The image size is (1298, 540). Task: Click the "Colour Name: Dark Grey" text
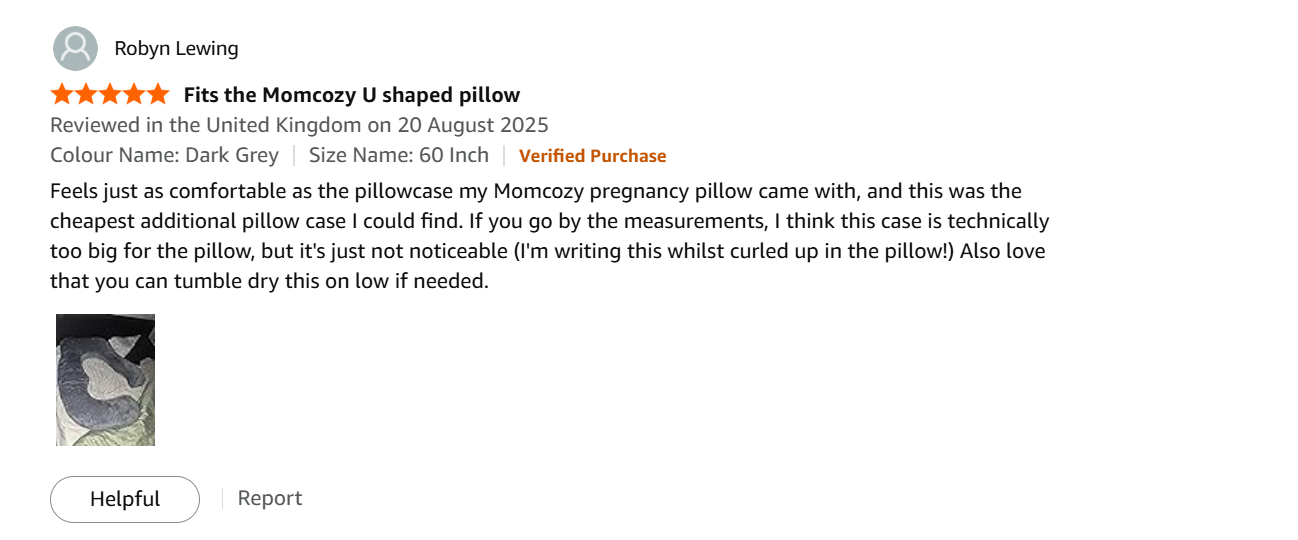(x=164, y=155)
